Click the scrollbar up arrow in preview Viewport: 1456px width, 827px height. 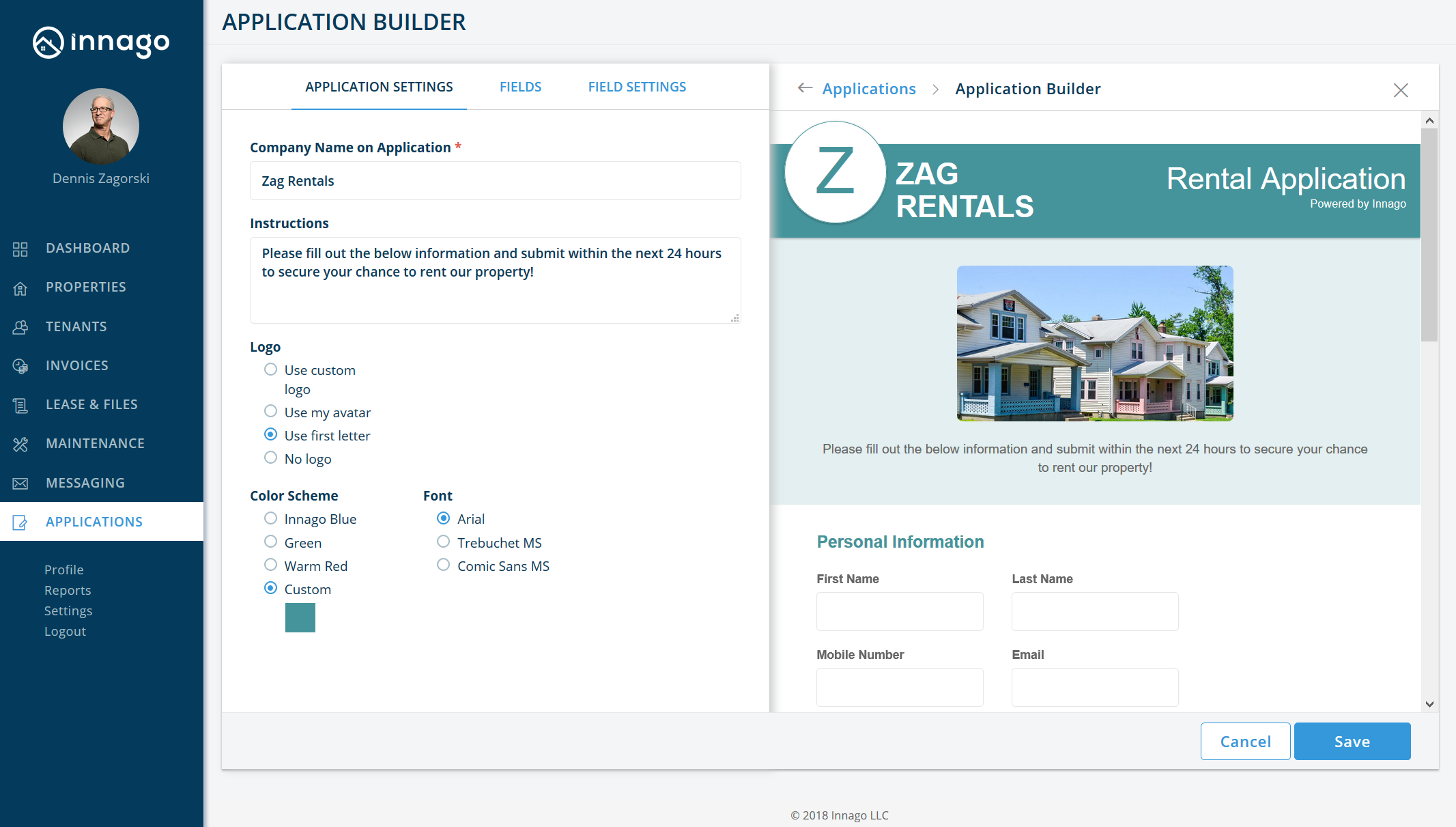[x=1429, y=121]
